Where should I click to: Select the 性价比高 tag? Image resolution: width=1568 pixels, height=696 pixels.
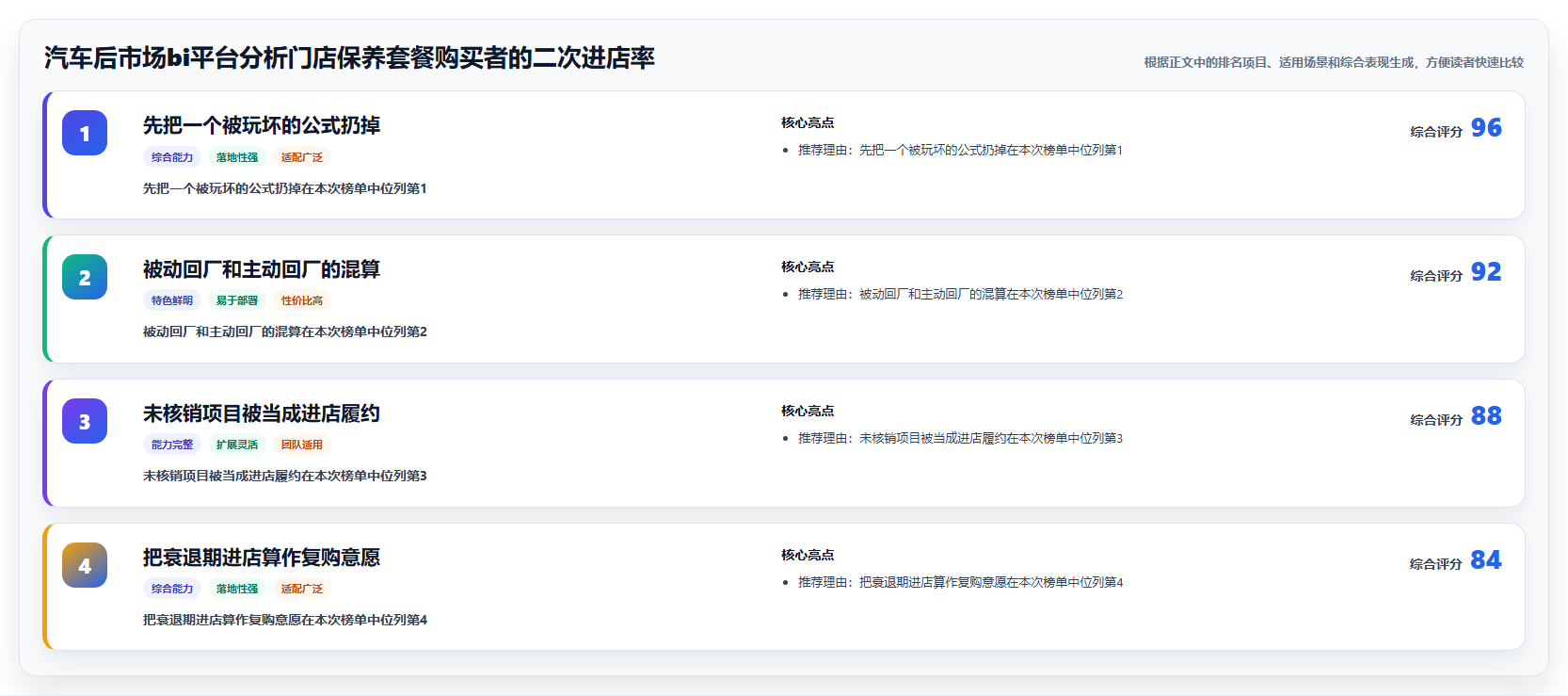click(302, 300)
